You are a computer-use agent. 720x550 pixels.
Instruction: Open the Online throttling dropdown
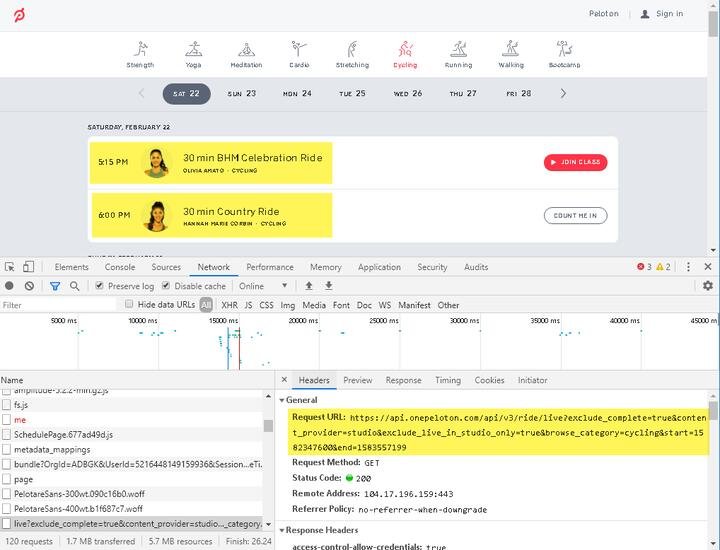(x=263, y=286)
